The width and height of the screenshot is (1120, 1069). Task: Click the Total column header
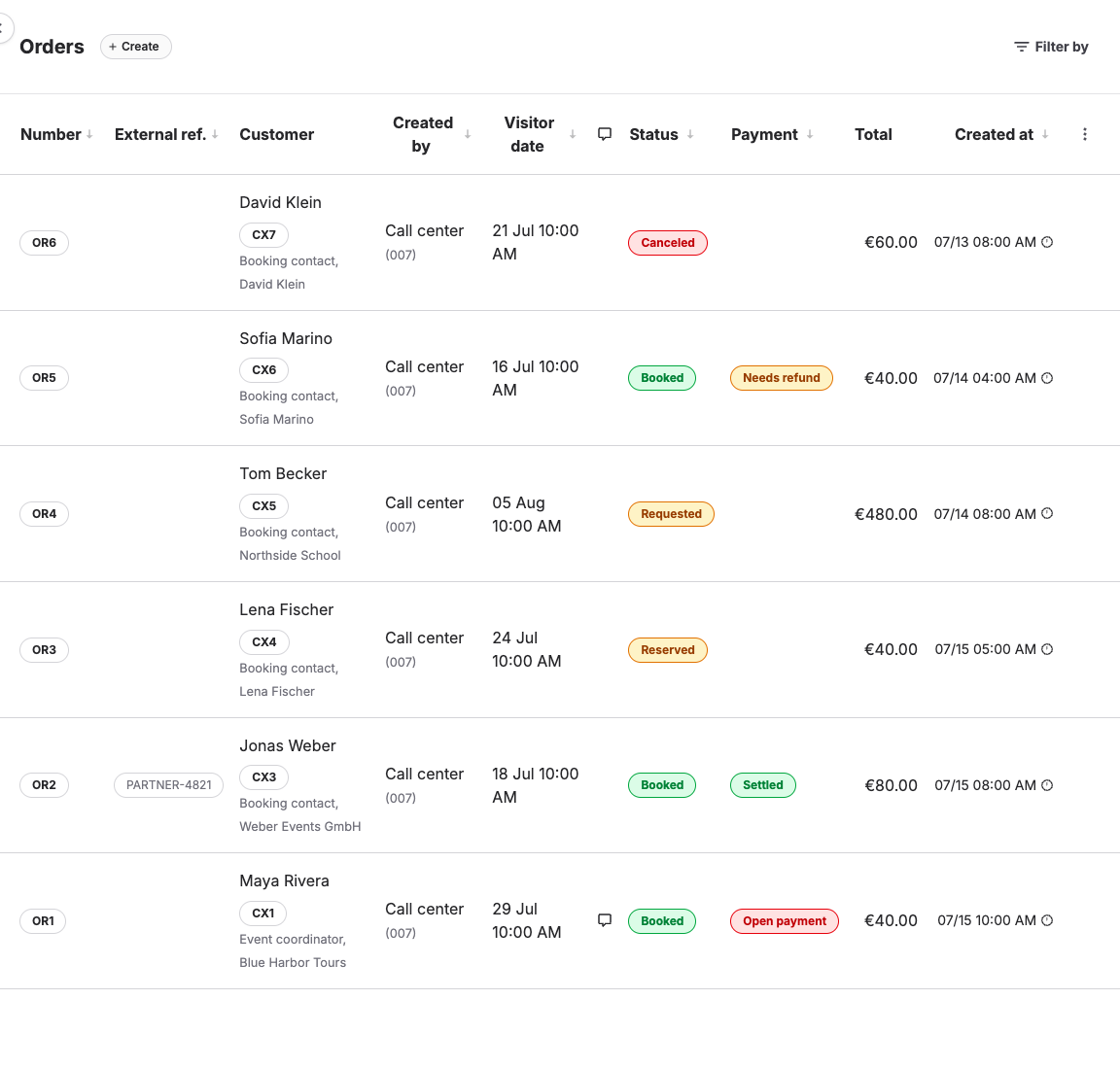coord(873,134)
